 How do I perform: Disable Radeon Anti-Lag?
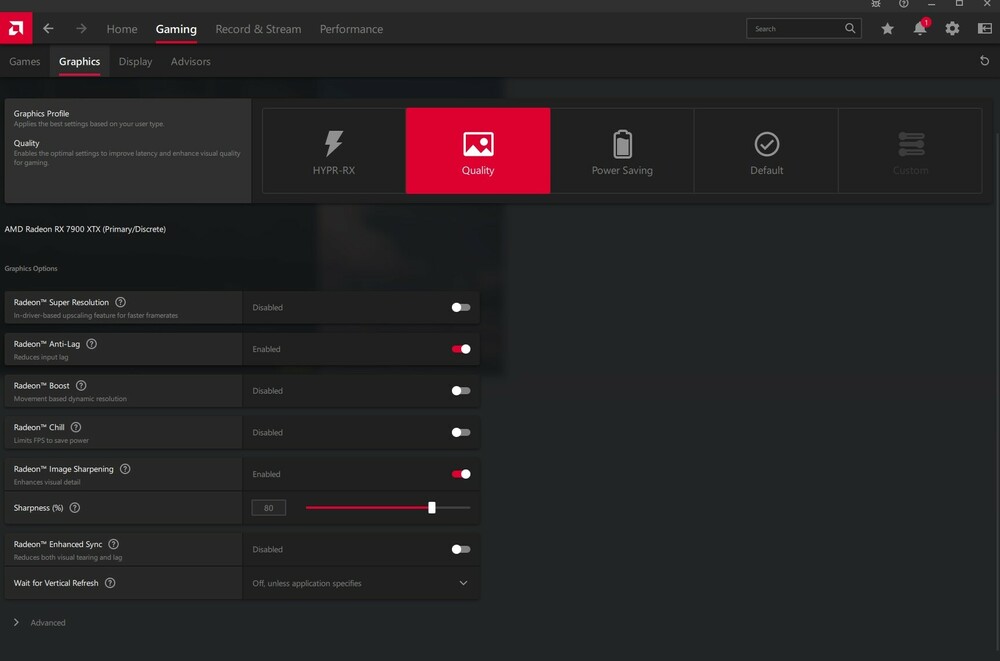click(460, 349)
